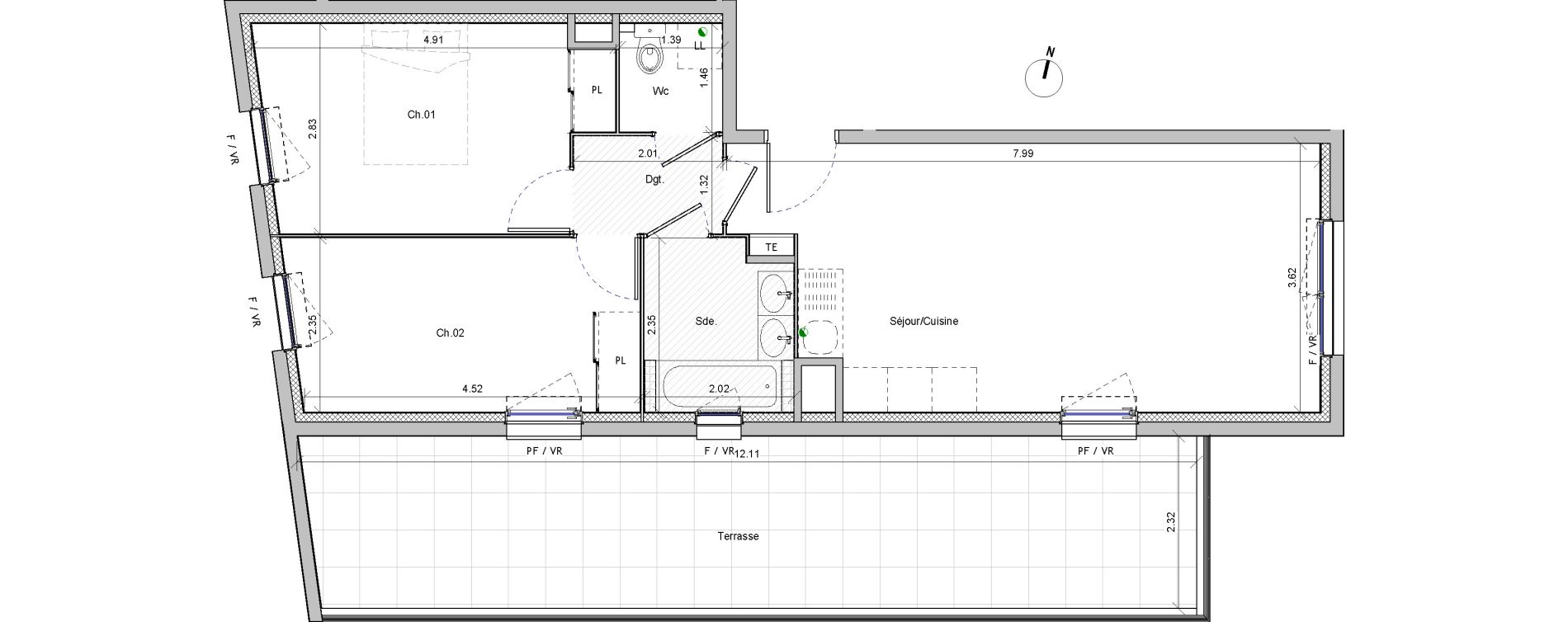Viewport: 1568px width, 622px height.
Task: Click the 'Terrasse' label
Action: tap(739, 536)
